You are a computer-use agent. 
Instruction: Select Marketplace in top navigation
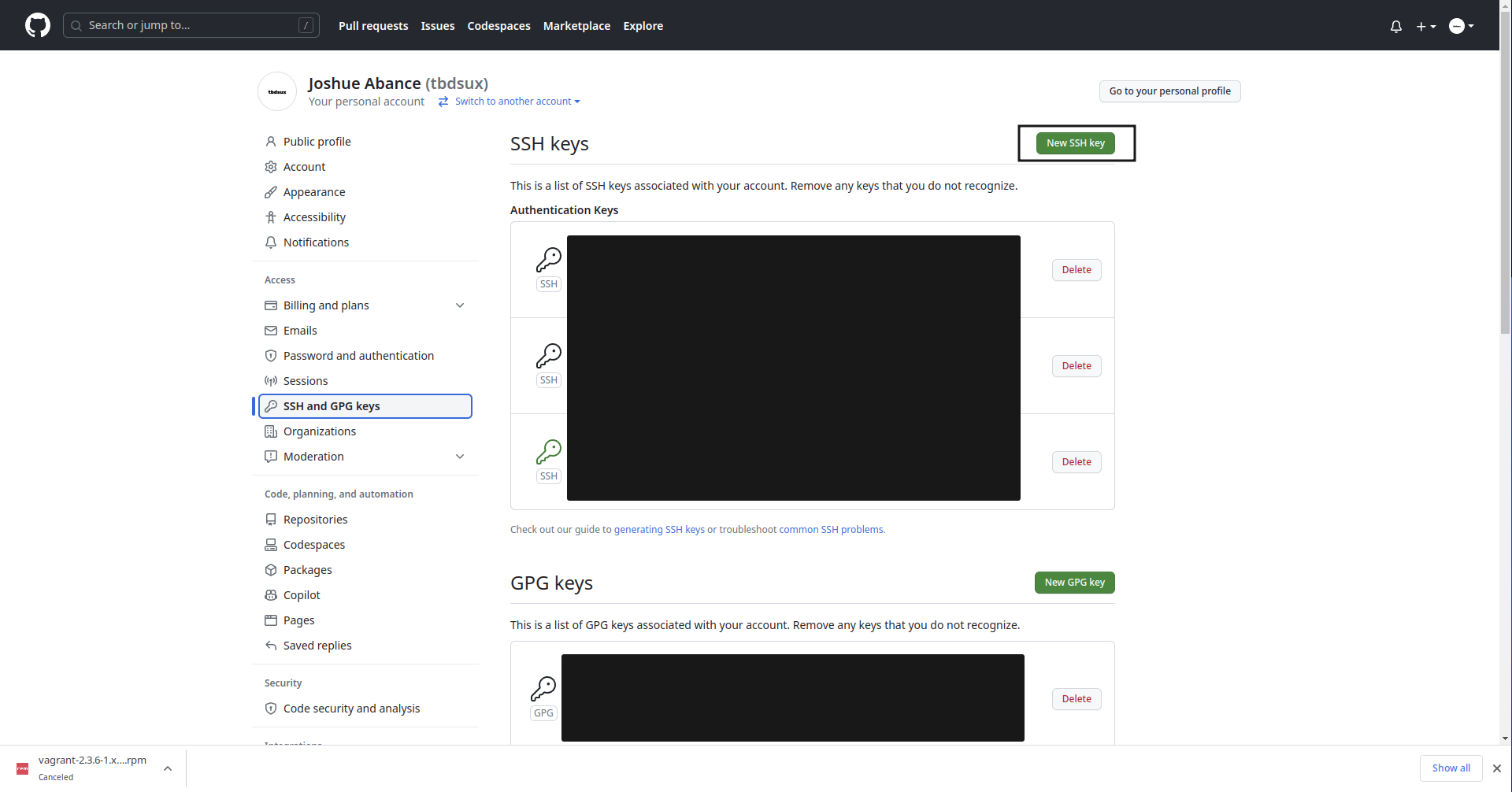pos(576,26)
